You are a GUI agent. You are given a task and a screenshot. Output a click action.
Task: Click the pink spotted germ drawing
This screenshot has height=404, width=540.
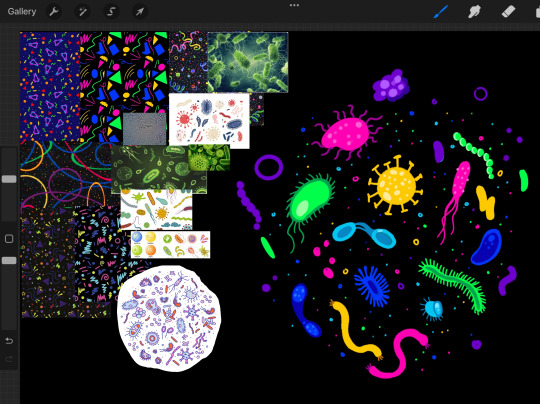coord(346,133)
